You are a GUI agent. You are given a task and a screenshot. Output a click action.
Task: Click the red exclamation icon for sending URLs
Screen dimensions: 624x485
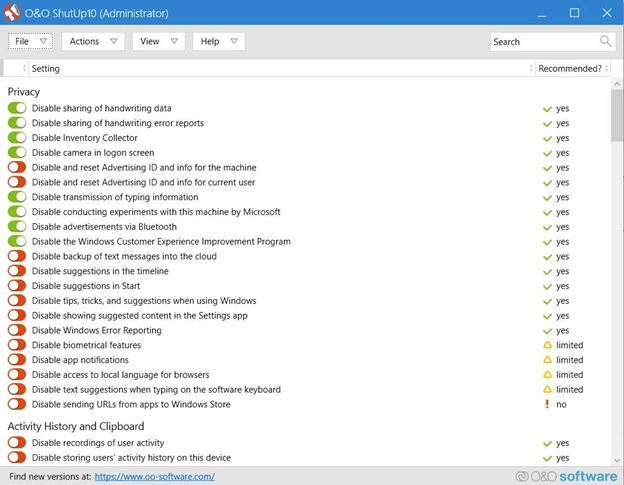coord(547,405)
